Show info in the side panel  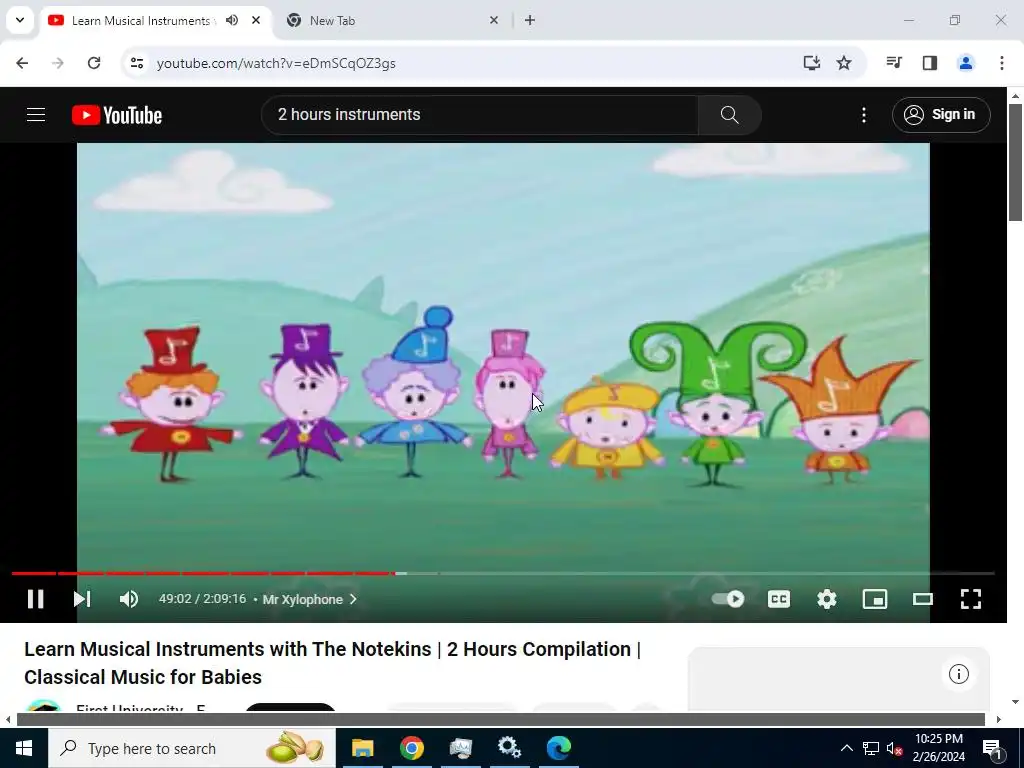[959, 674]
